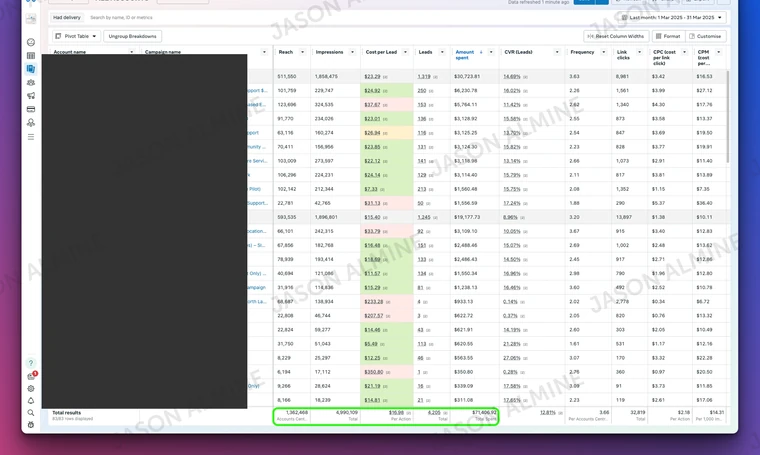This screenshot has height=455, width=760.
Task: Click the Total results label
Action: [x=66, y=413]
